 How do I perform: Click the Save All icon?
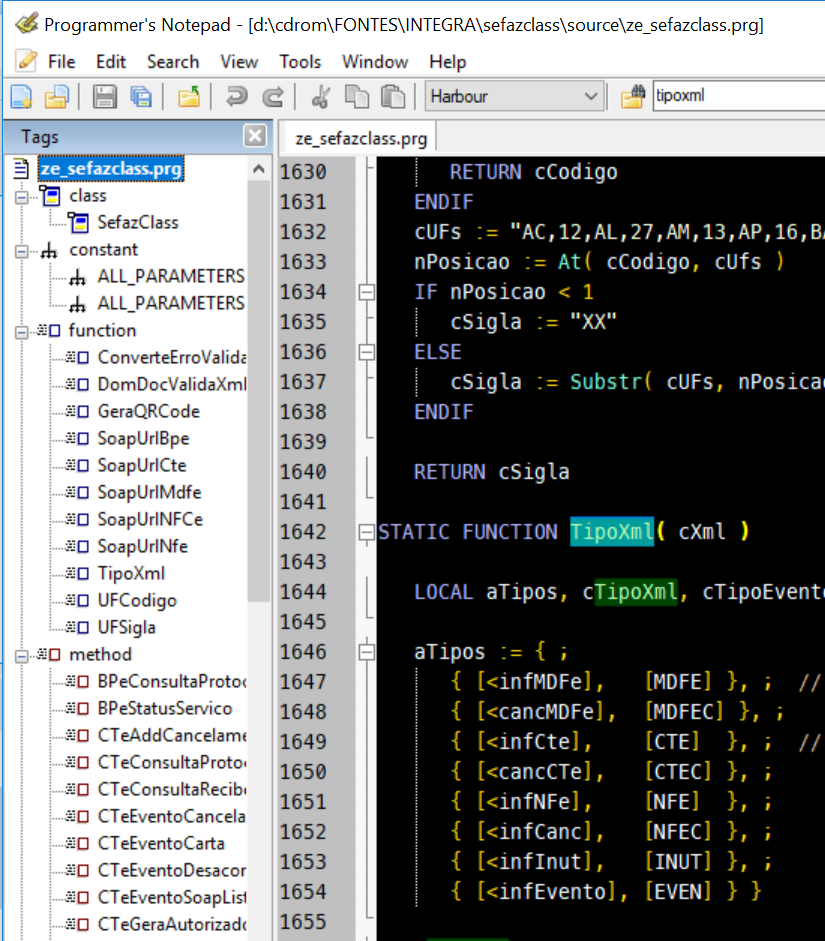(140, 97)
